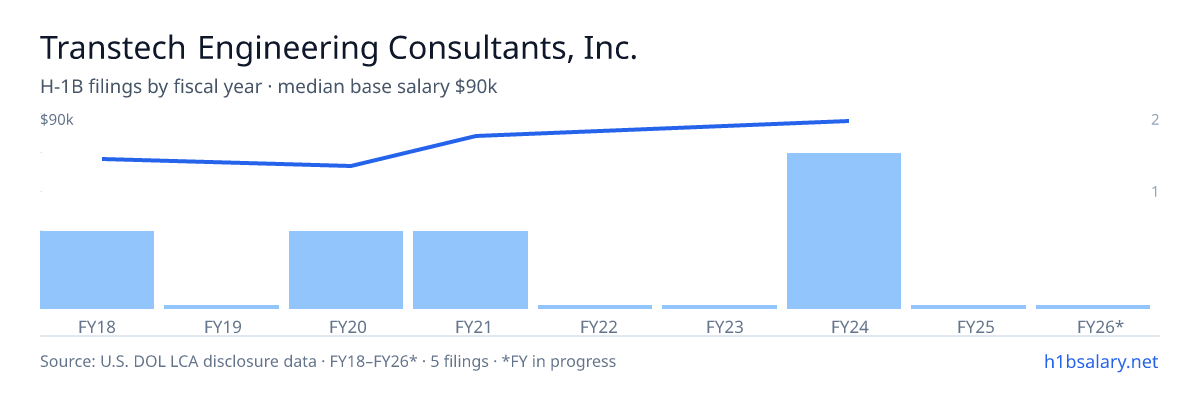Click the H-1B filings subtitle text
The width and height of the screenshot is (1200, 400).
coord(269,87)
